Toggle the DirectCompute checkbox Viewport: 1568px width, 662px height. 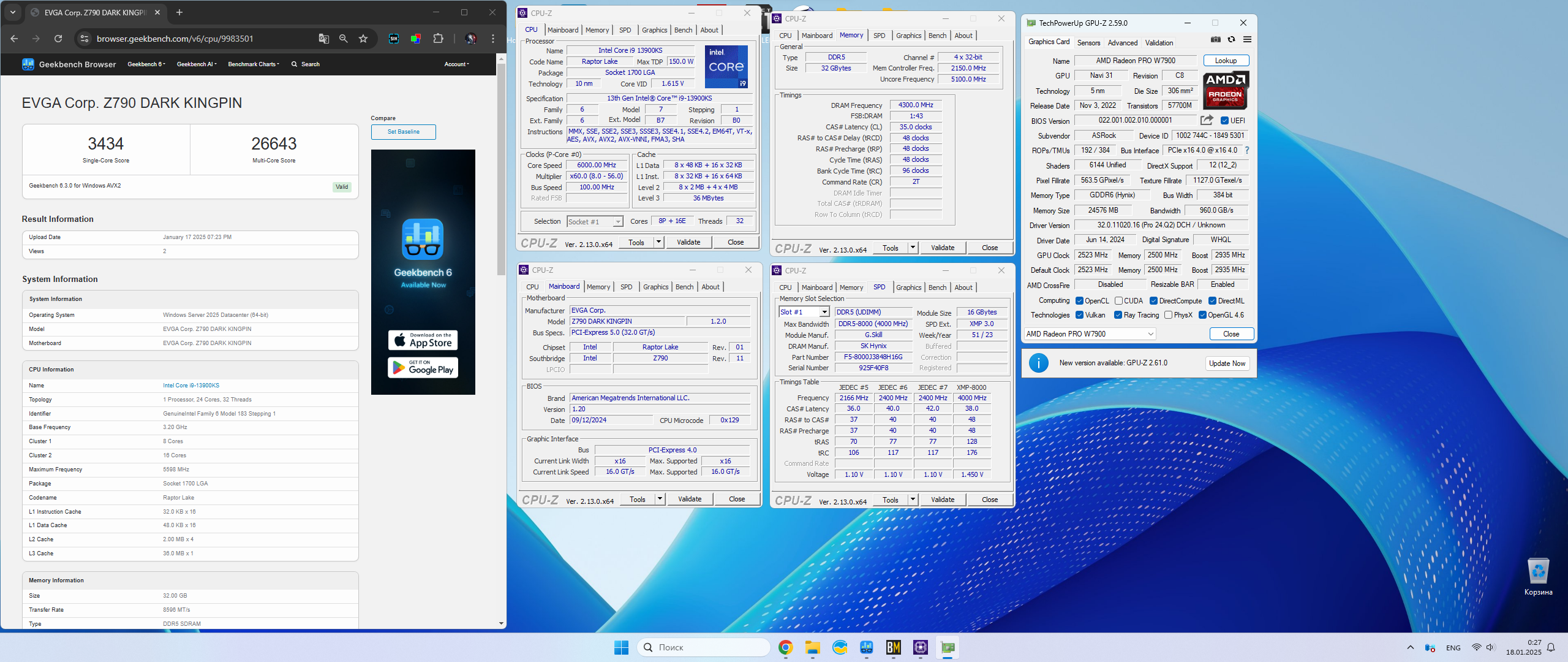1153,301
